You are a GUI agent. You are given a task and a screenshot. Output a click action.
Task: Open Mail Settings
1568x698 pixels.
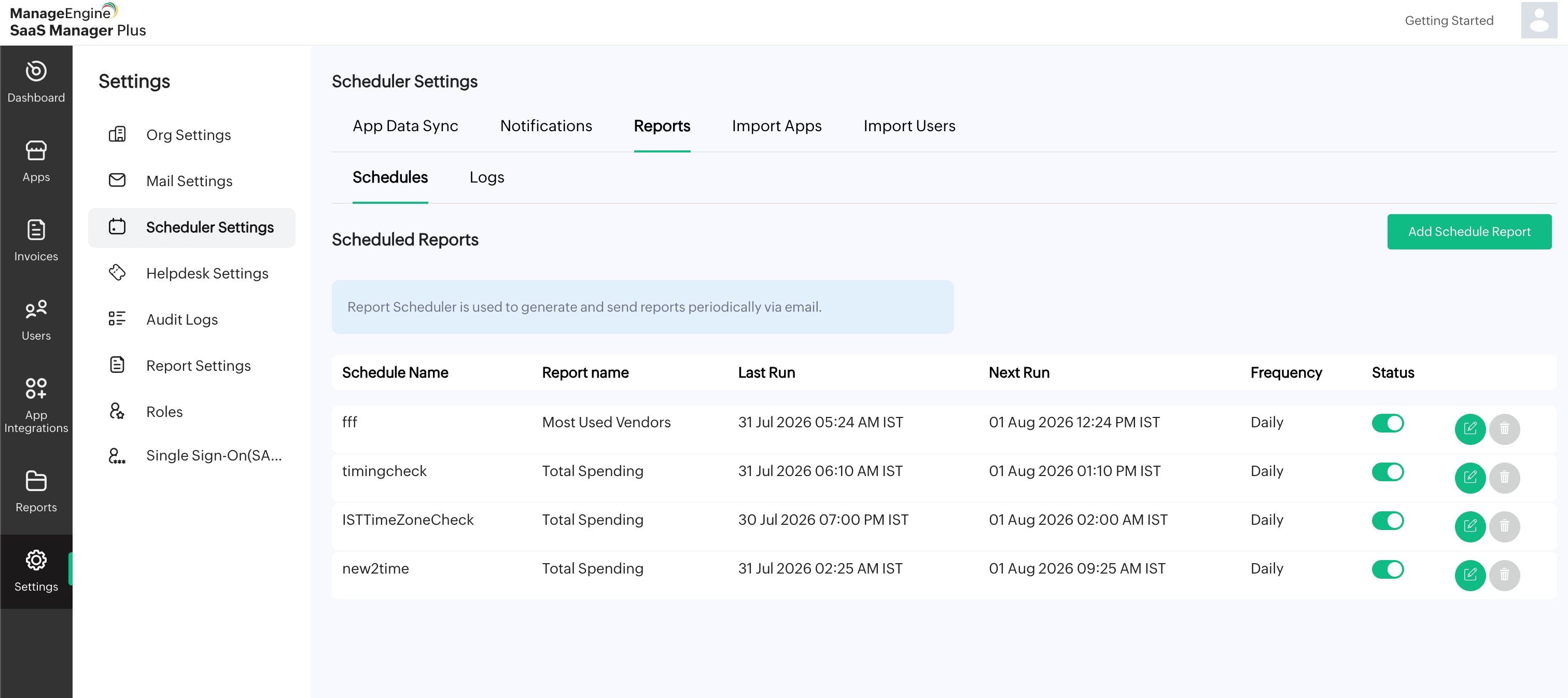click(191, 181)
